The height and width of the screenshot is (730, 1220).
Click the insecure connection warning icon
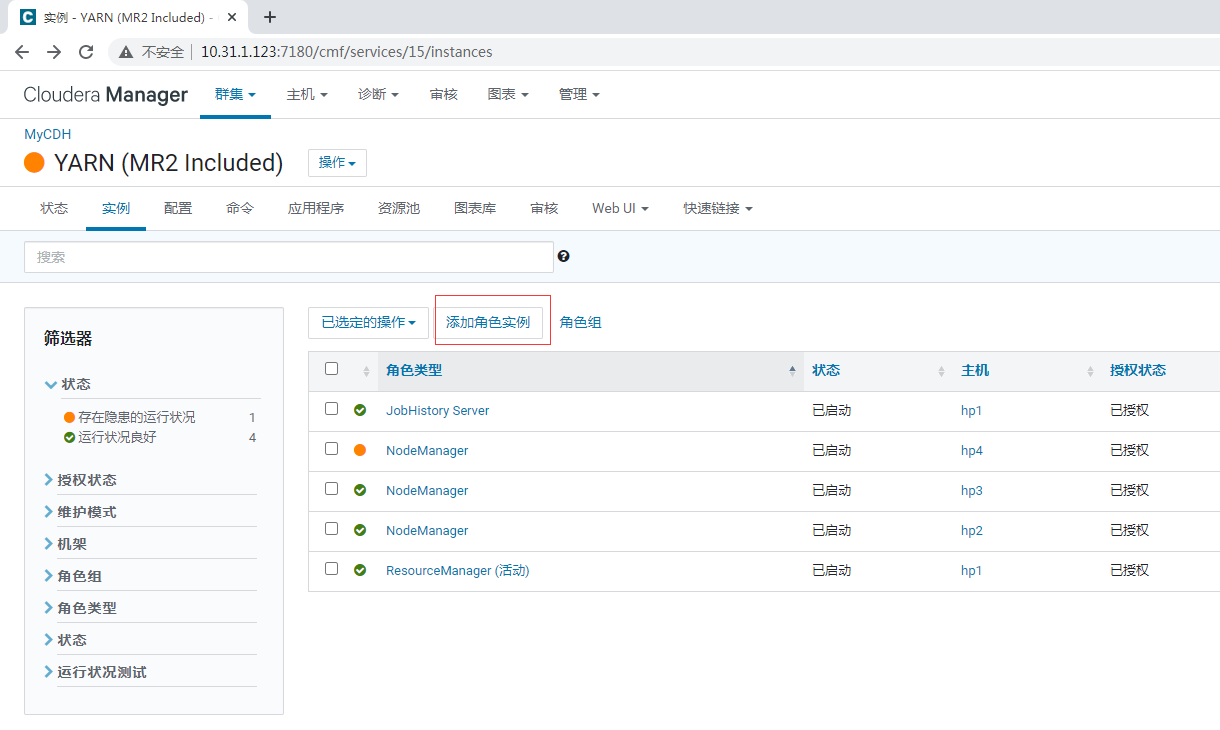coord(126,52)
